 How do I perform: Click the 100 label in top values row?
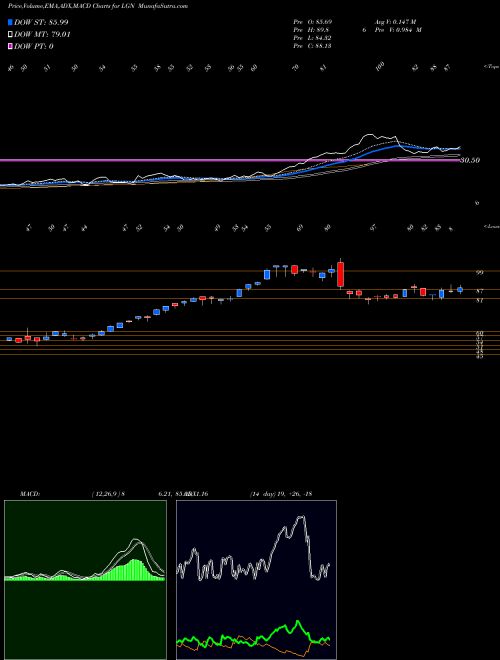(380, 67)
